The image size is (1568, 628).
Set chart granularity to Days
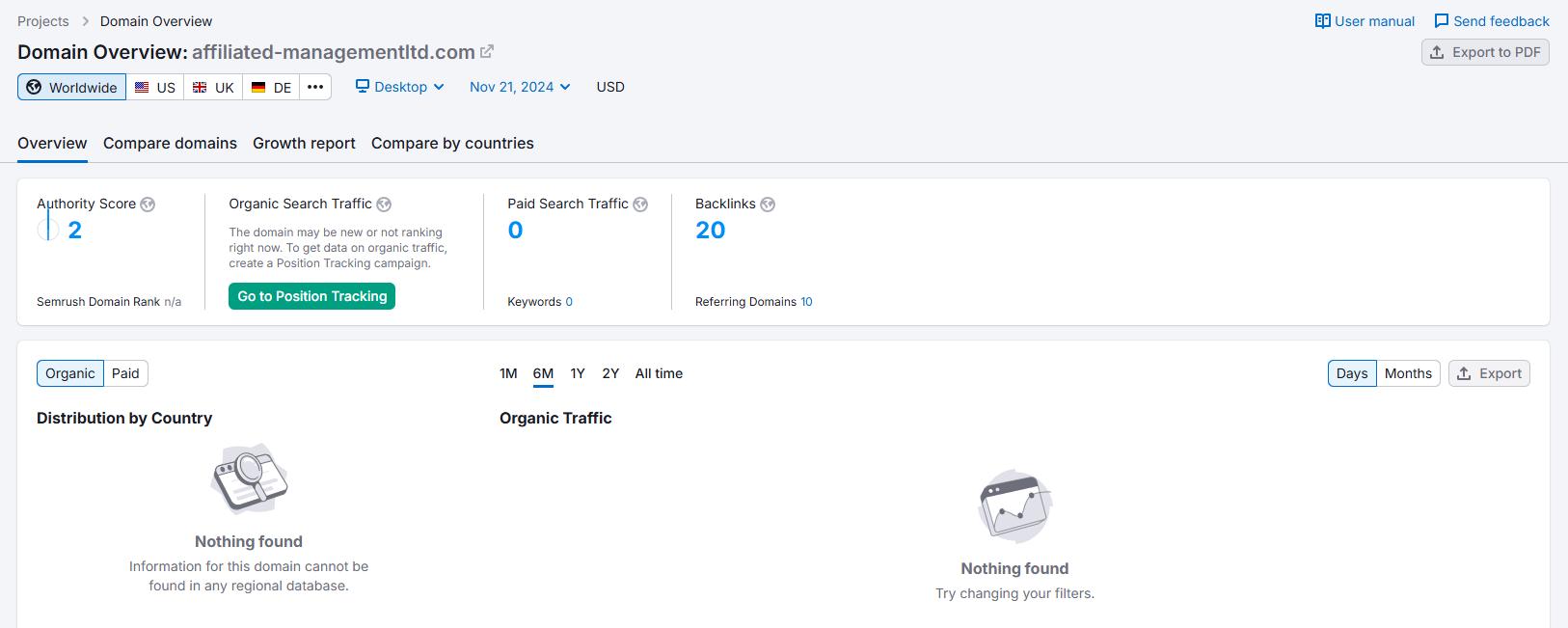coord(1352,373)
